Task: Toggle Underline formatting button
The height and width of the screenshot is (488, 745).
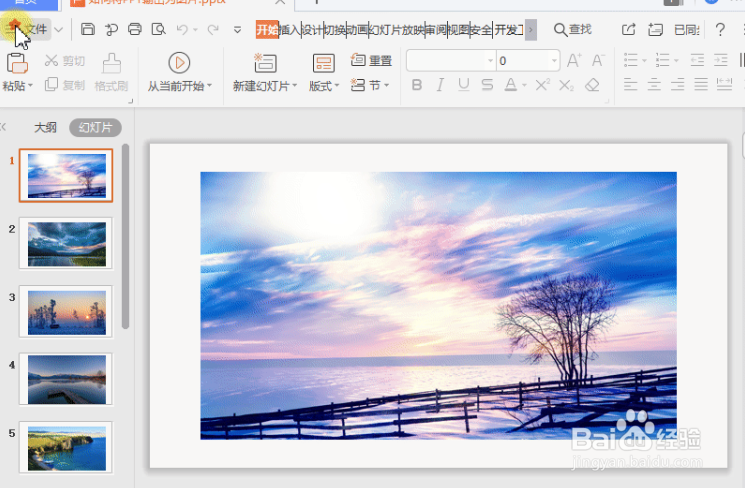Action: tap(464, 85)
